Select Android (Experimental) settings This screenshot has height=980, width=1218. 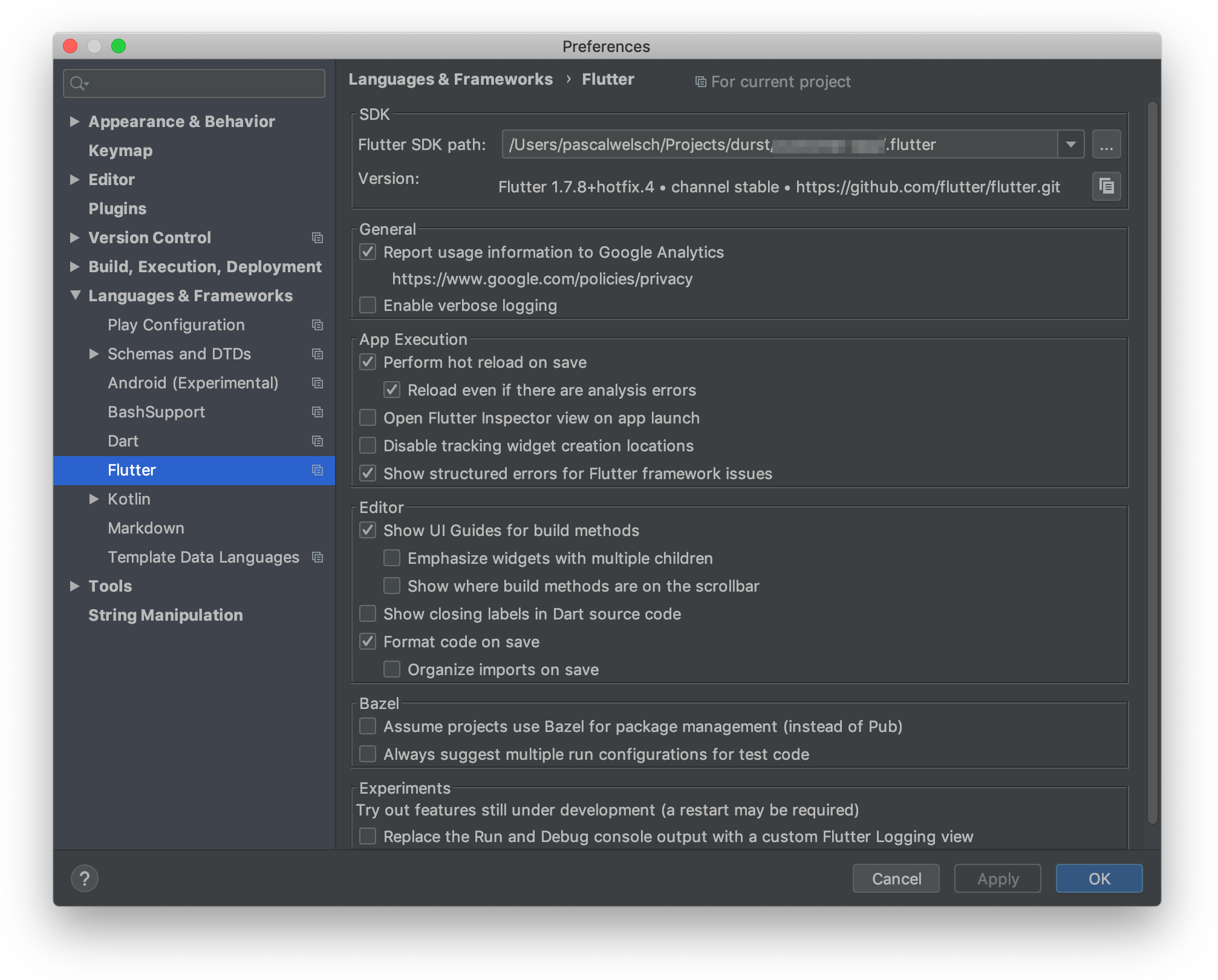[x=193, y=383]
